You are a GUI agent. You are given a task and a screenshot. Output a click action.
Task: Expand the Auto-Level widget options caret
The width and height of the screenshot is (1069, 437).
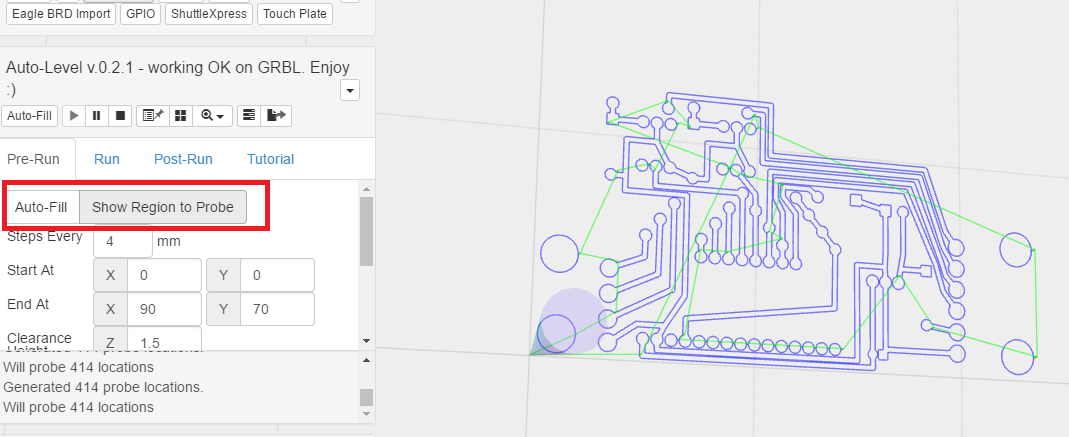[350, 91]
